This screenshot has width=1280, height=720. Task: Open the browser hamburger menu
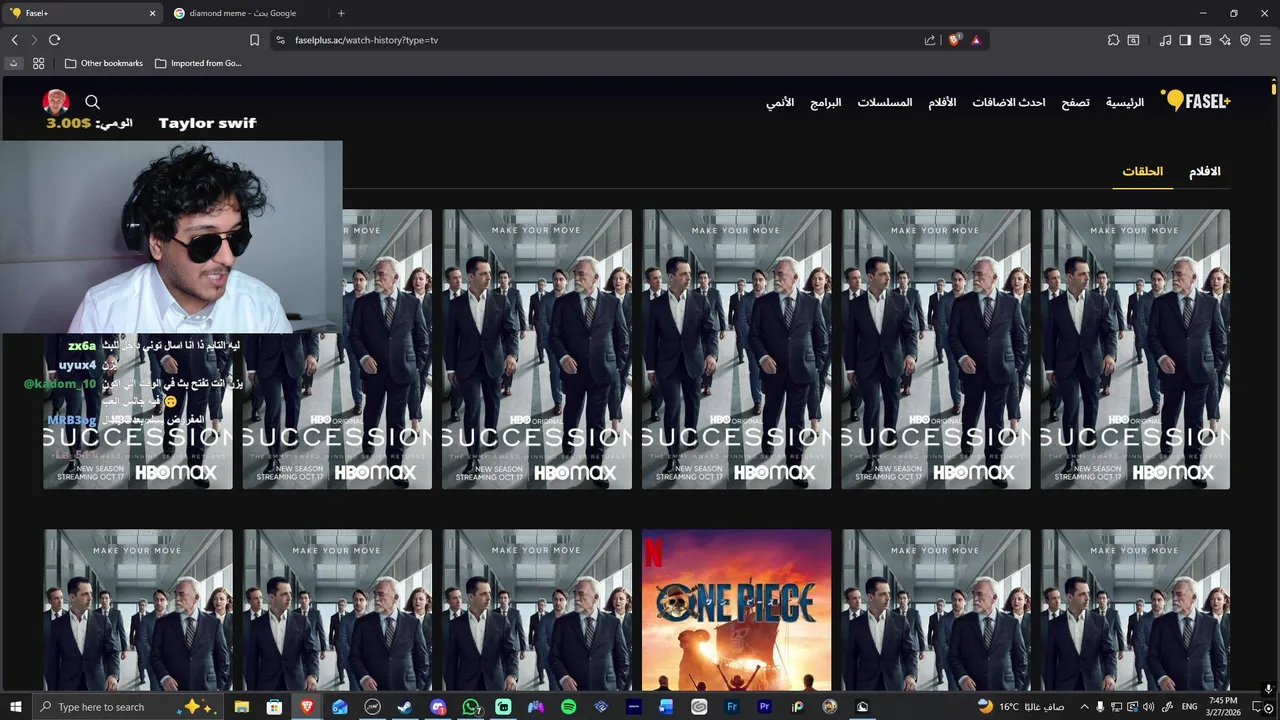point(1265,40)
